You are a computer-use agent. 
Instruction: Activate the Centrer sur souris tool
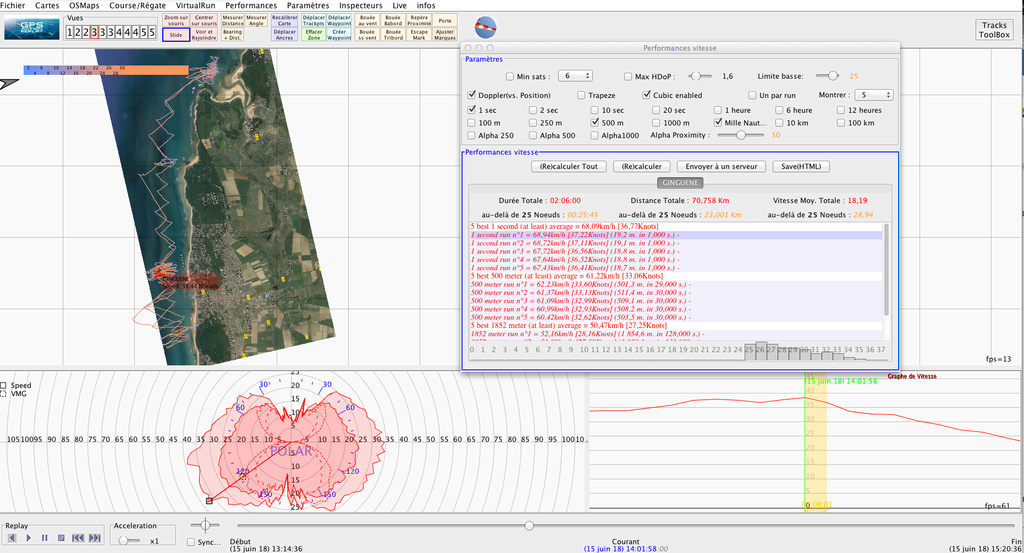pos(204,20)
